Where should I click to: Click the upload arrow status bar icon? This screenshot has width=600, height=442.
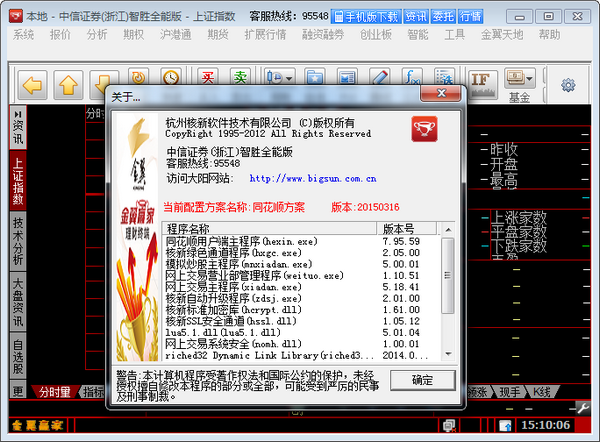(x=505, y=426)
